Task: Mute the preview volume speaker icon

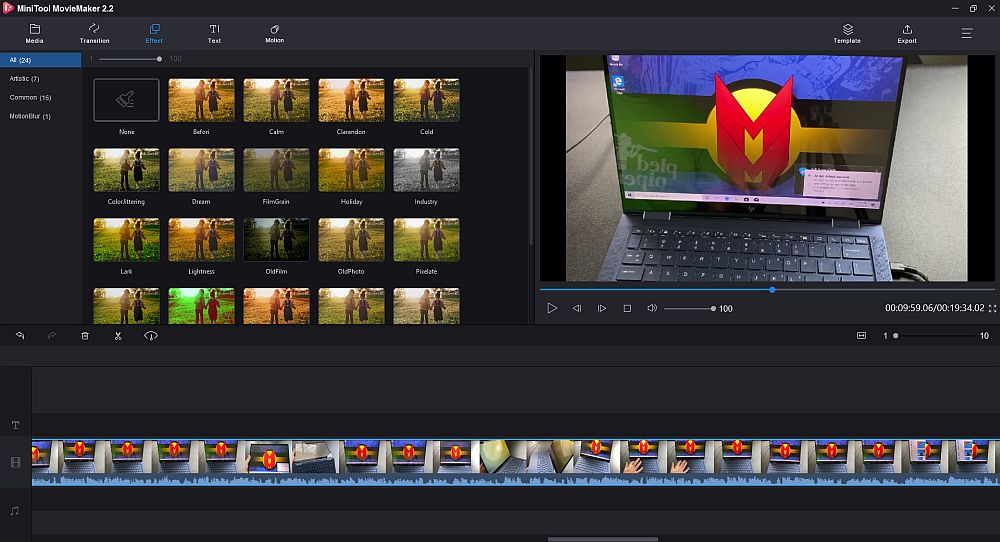Action: coord(652,308)
